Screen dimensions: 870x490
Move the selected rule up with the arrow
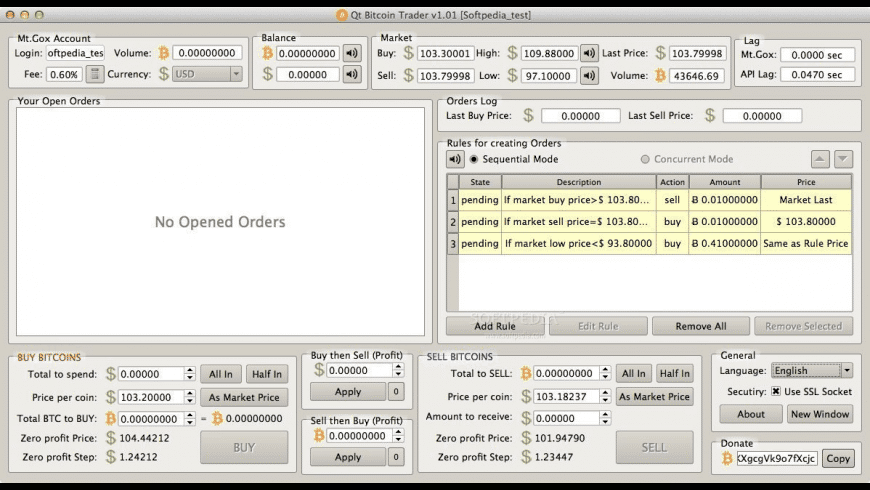point(820,159)
